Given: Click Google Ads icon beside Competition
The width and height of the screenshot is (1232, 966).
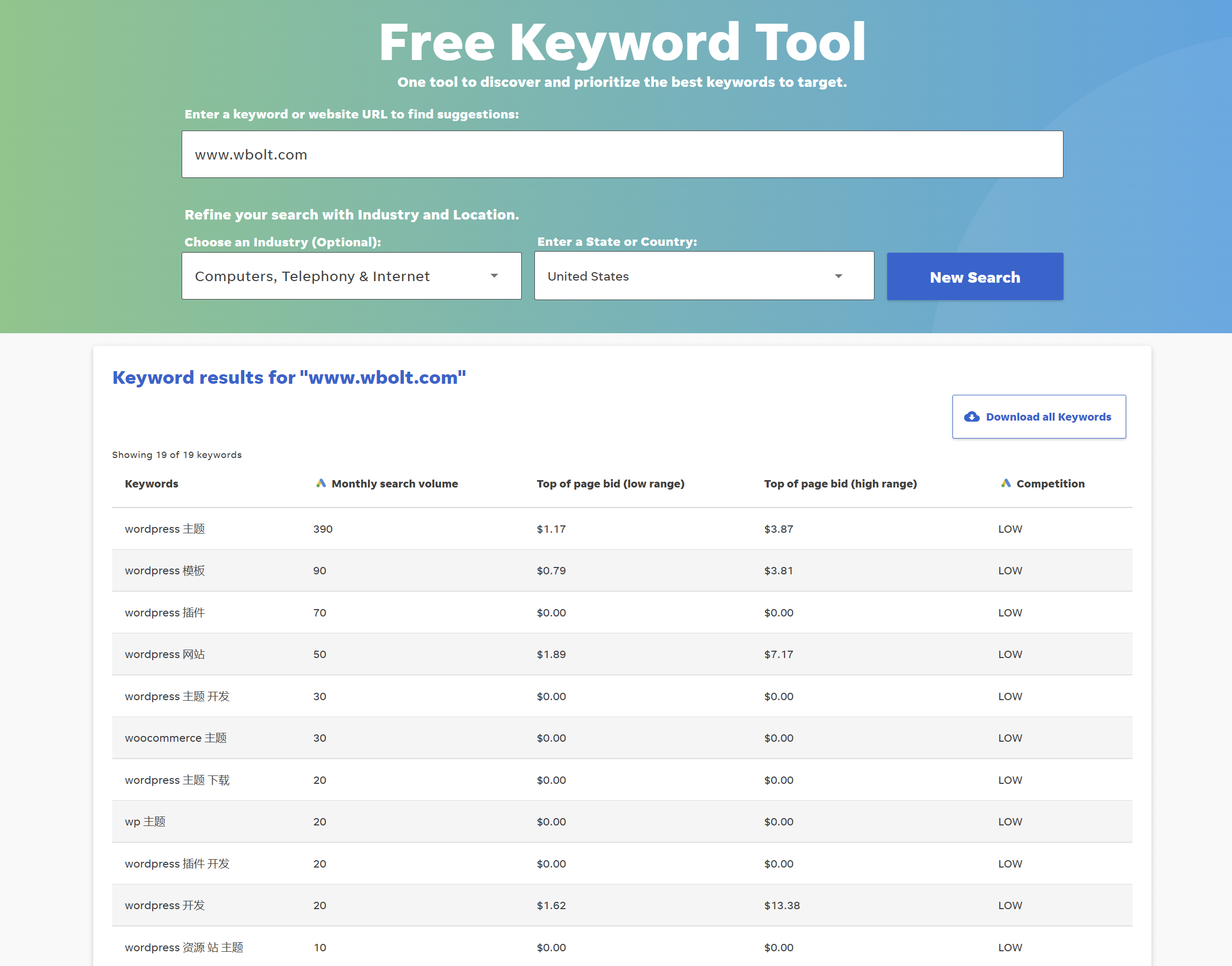Looking at the screenshot, I should pos(1005,484).
